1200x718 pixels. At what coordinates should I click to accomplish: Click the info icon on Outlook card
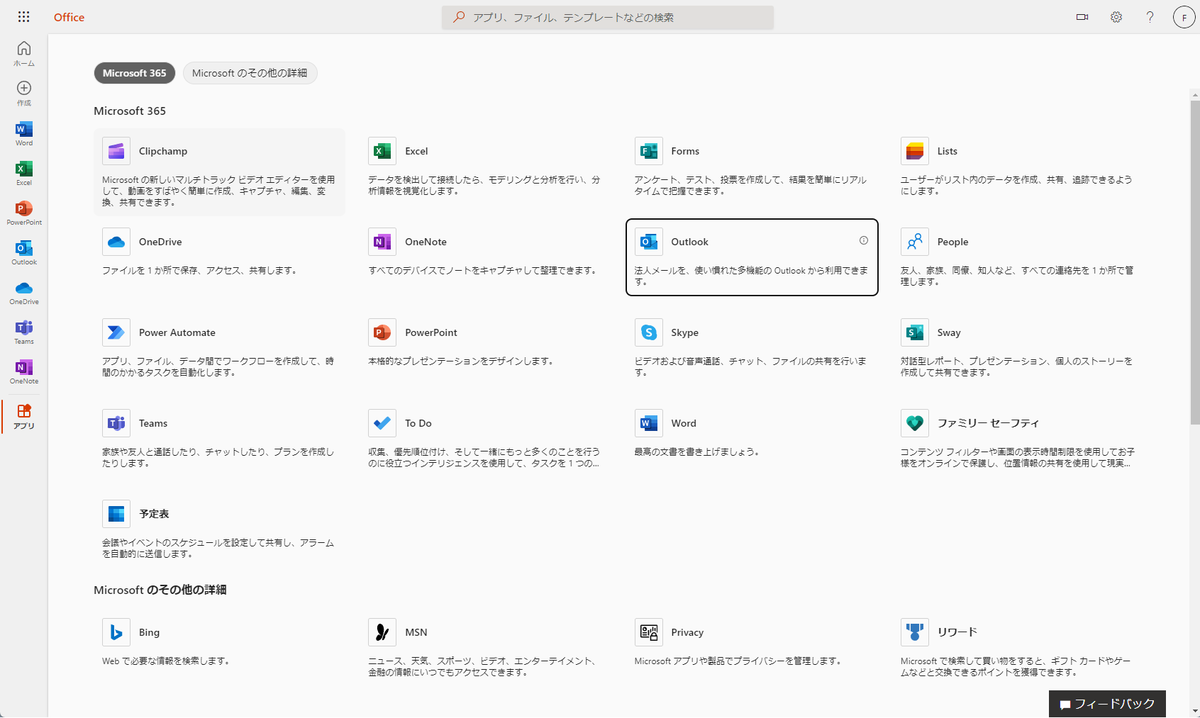pyautogui.click(x=863, y=241)
